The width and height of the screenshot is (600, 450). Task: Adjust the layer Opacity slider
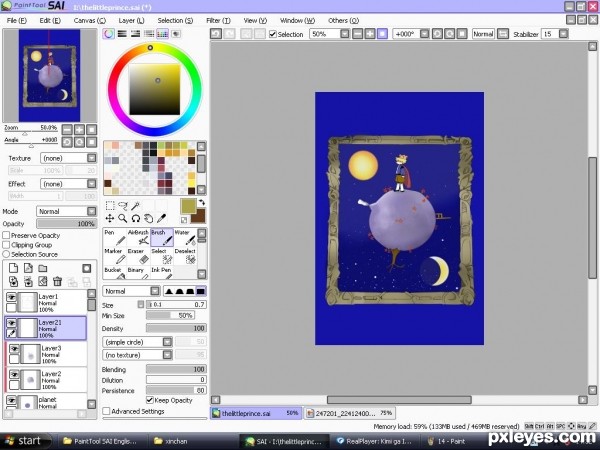(x=67, y=223)
